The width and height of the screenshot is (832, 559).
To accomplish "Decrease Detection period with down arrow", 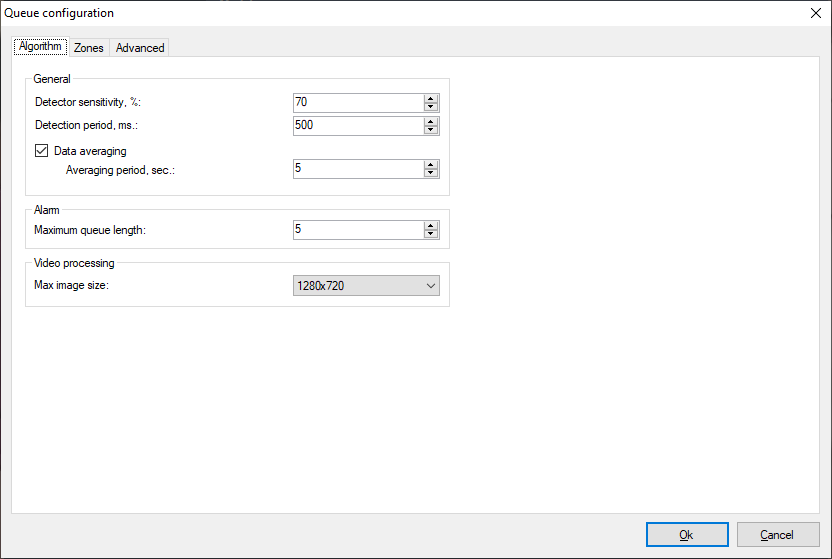I will (x=431, y=130).
